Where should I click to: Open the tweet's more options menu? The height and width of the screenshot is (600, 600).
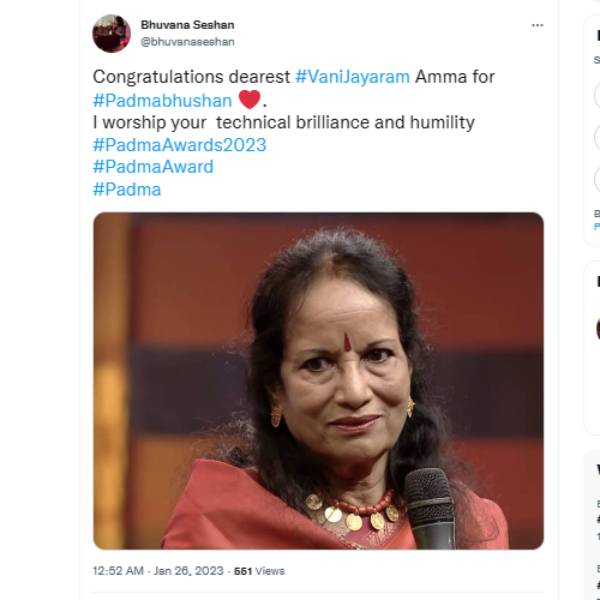(x=537, y=25)
